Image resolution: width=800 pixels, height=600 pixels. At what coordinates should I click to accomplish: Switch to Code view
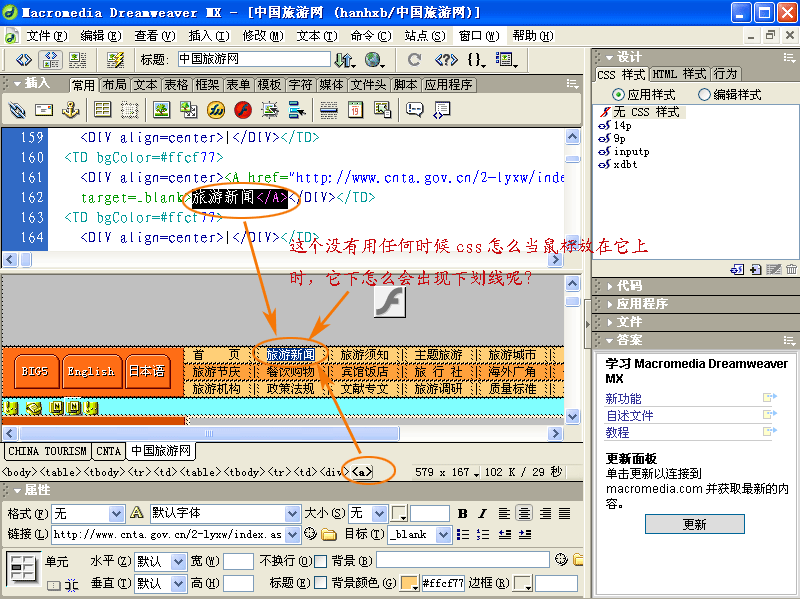(24, 60)
